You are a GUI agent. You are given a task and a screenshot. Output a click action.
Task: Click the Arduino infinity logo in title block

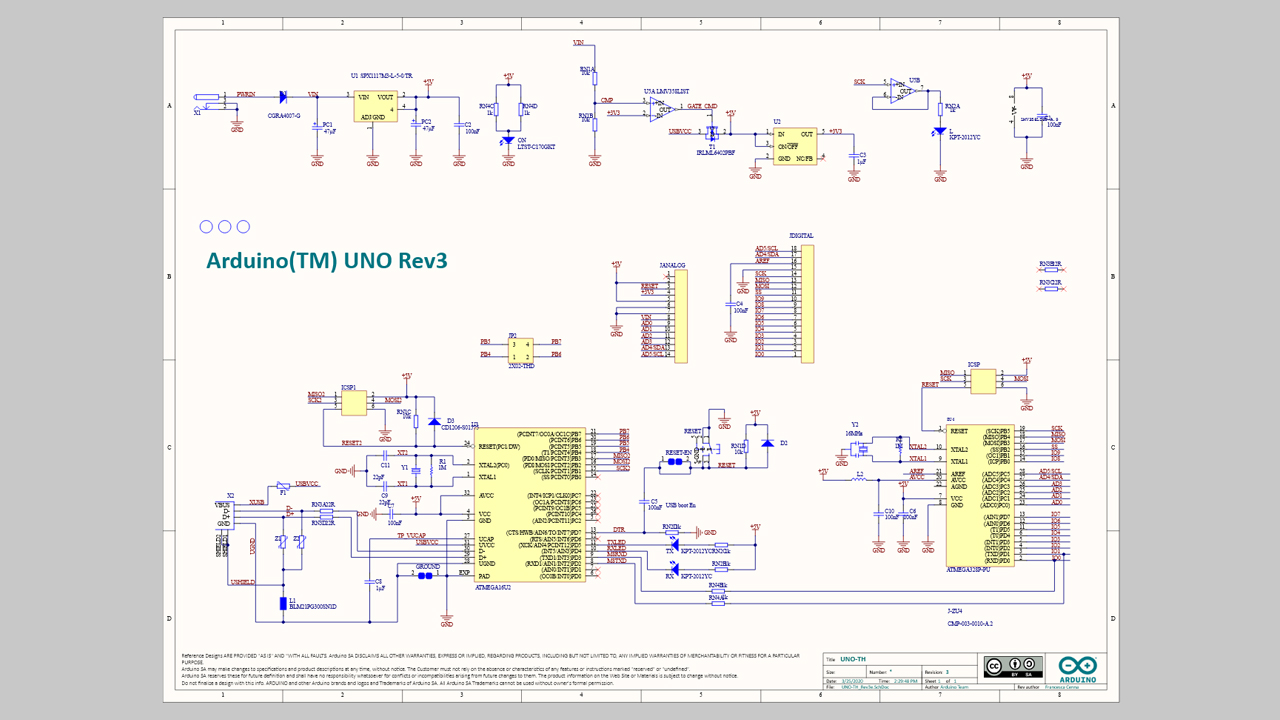(1077, 667)
